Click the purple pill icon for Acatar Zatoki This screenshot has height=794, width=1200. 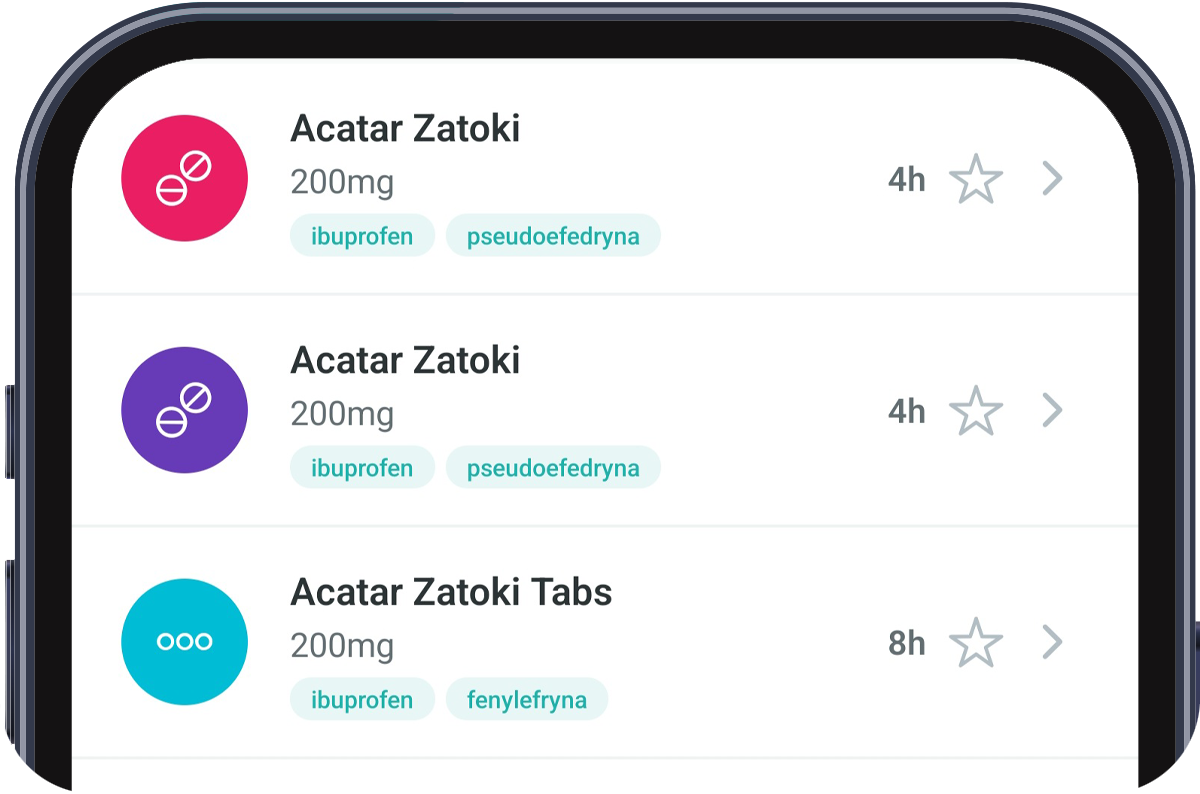click(184, 410)
